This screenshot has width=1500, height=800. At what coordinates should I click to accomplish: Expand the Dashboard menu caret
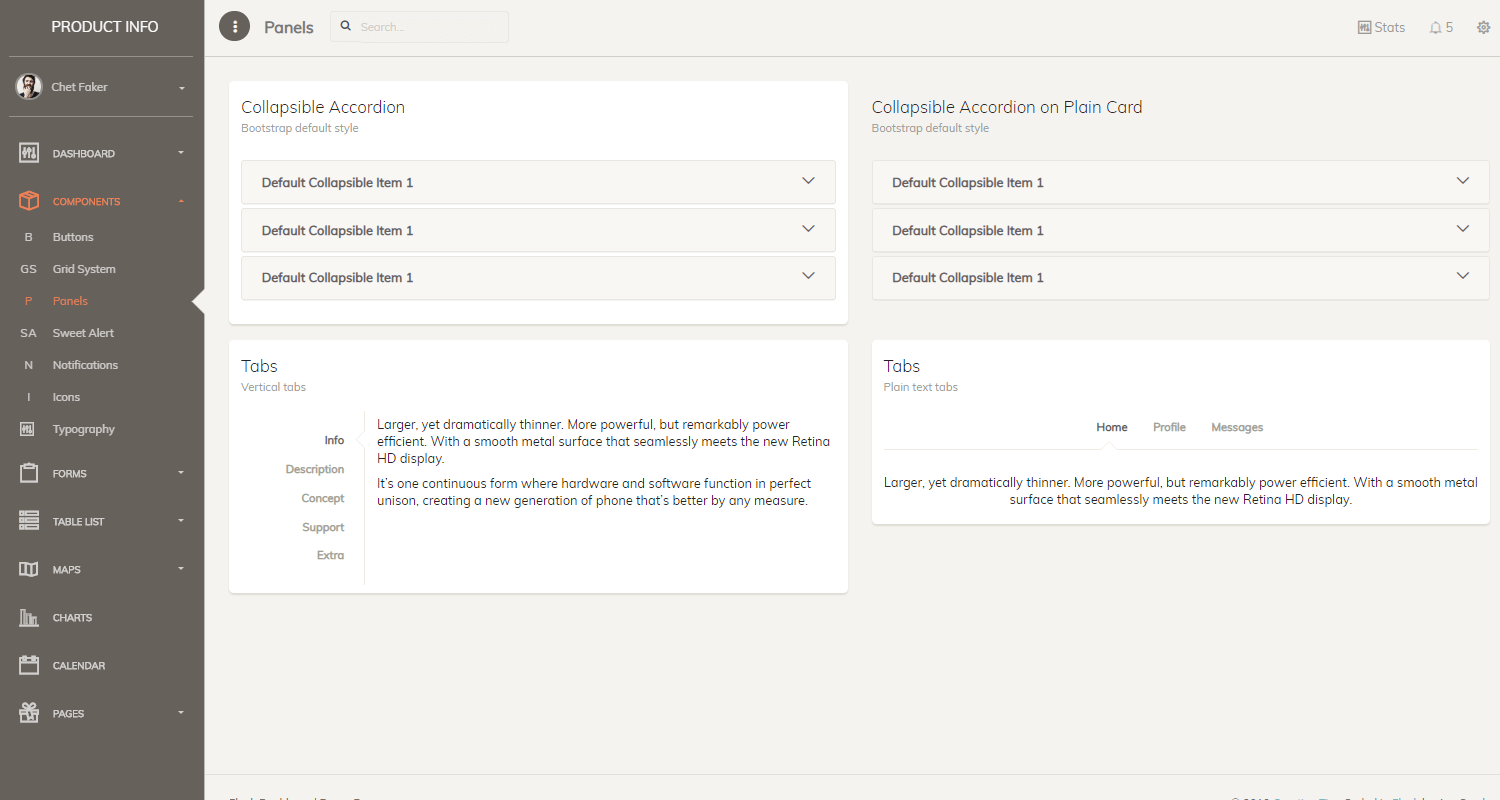point(181,153)
